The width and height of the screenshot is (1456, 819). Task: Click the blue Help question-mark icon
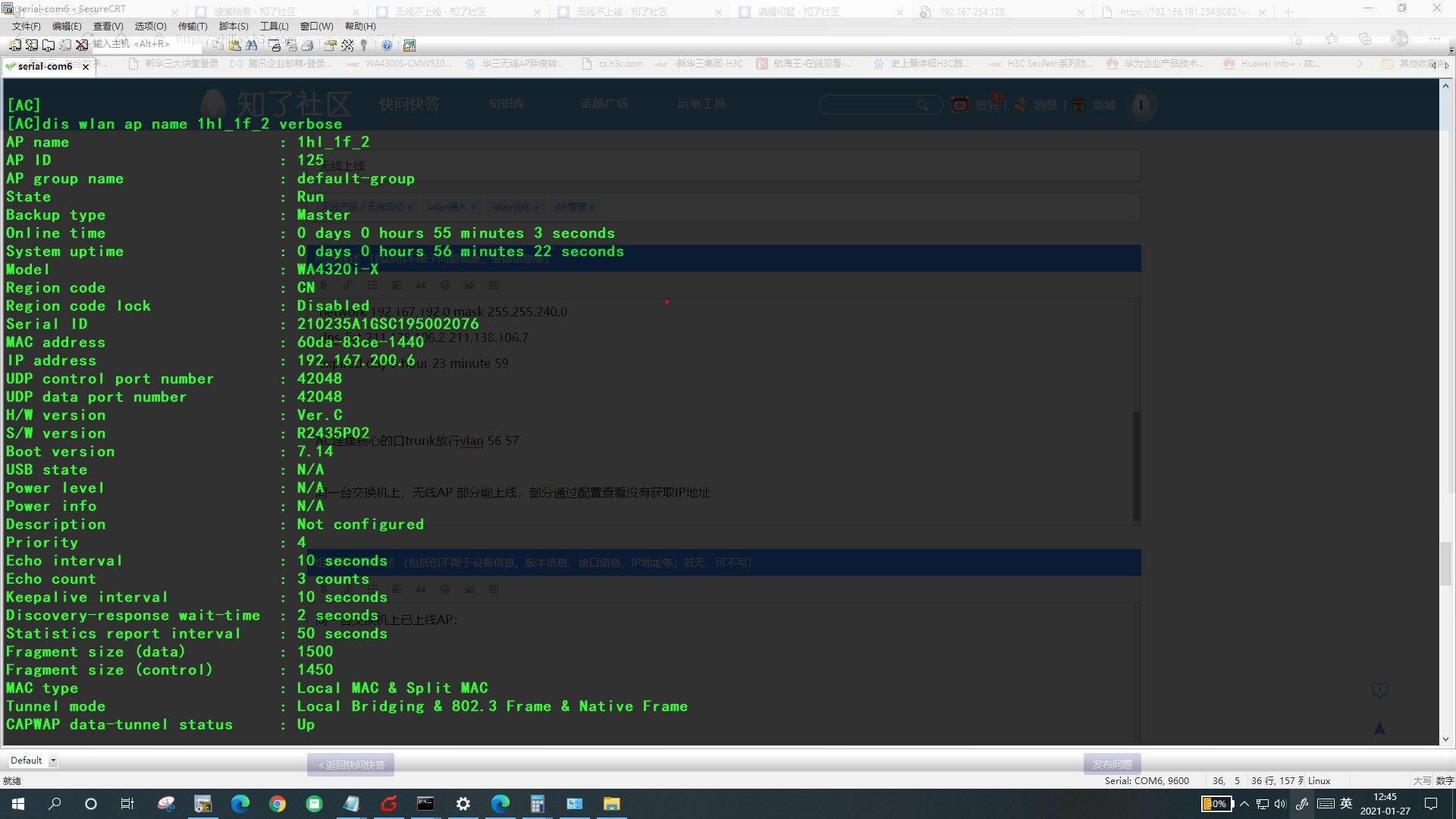coord(387,45)
